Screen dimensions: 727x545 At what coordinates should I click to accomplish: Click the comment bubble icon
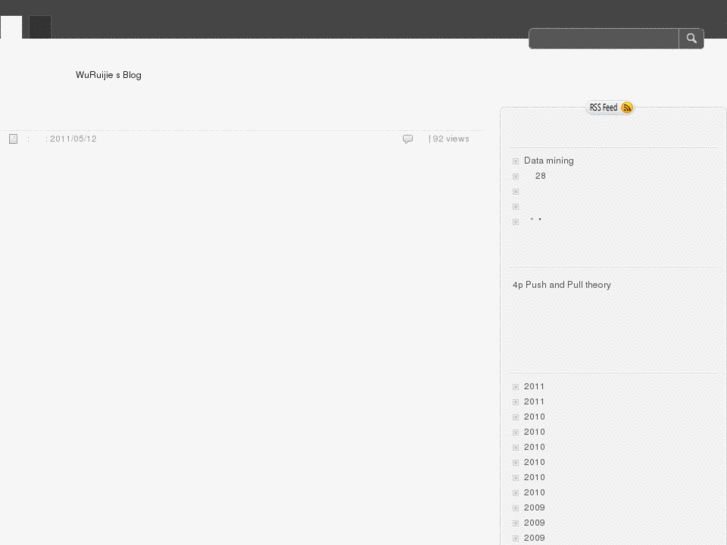point(408,139)
